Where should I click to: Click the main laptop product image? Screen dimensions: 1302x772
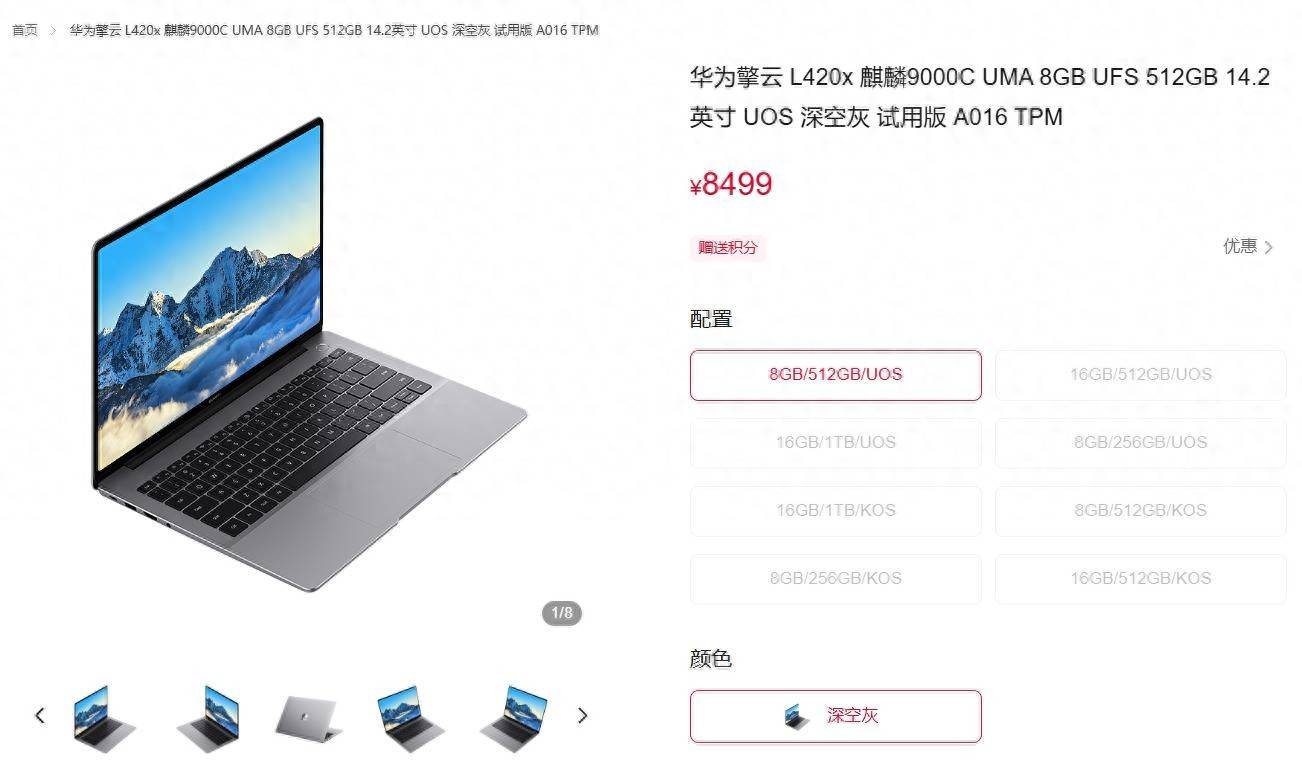tap(310, 355)
